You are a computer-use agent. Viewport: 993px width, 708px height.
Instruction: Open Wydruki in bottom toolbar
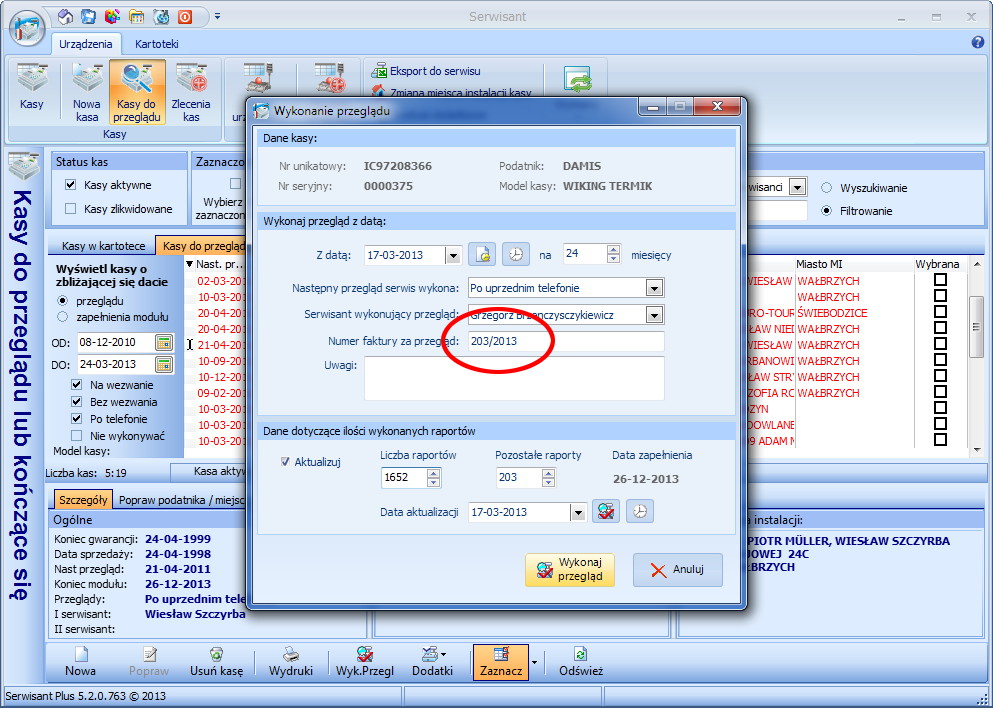click(x=291, y=662)
